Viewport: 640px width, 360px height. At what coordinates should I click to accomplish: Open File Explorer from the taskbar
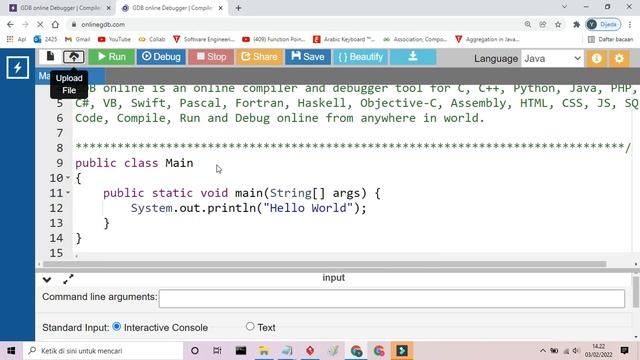[x=264, y=351]
